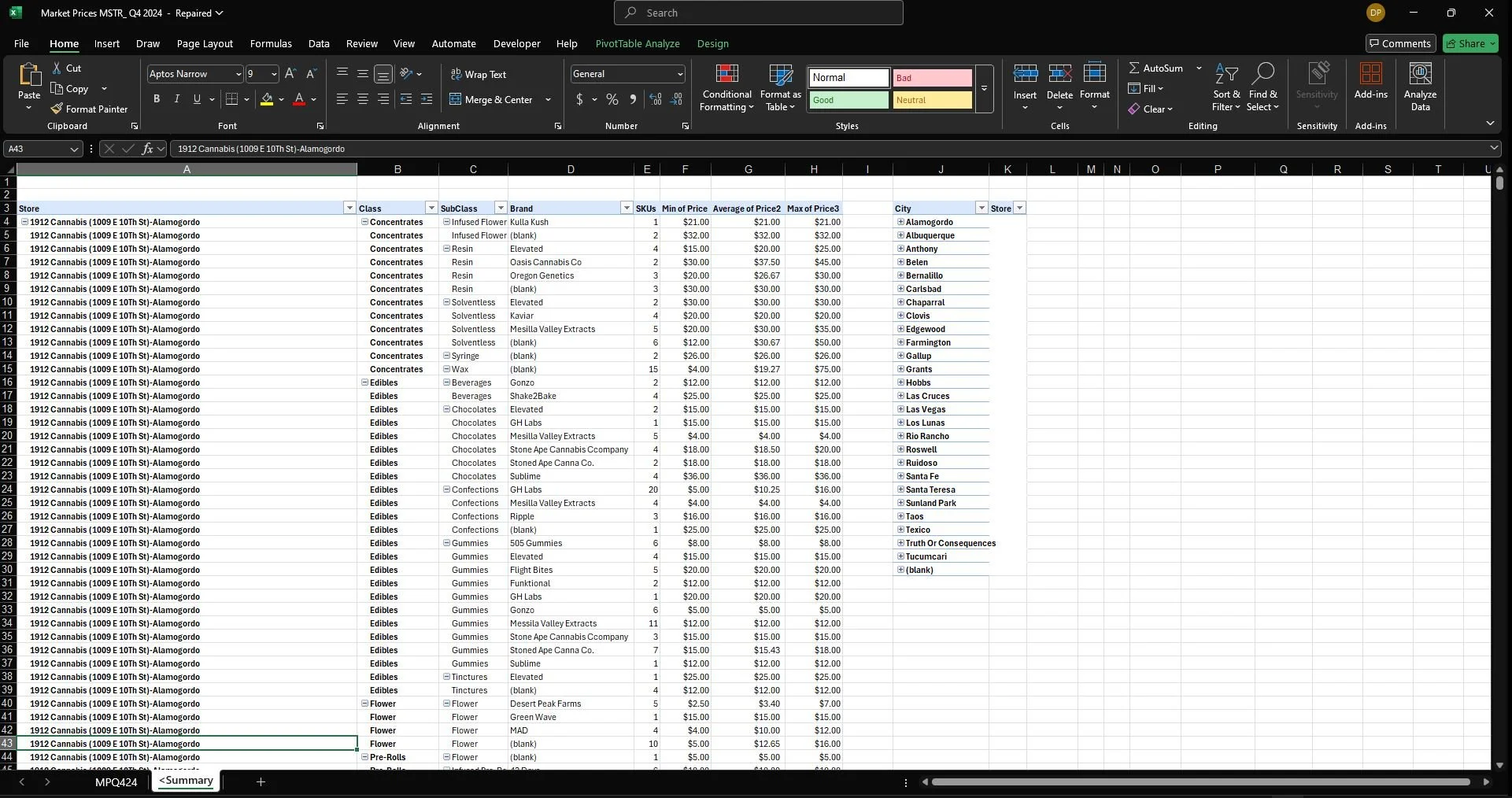This screenshot has width=1512, height=798.
Task: Open the Orientation text angle icon
Action: pos(406,73)
